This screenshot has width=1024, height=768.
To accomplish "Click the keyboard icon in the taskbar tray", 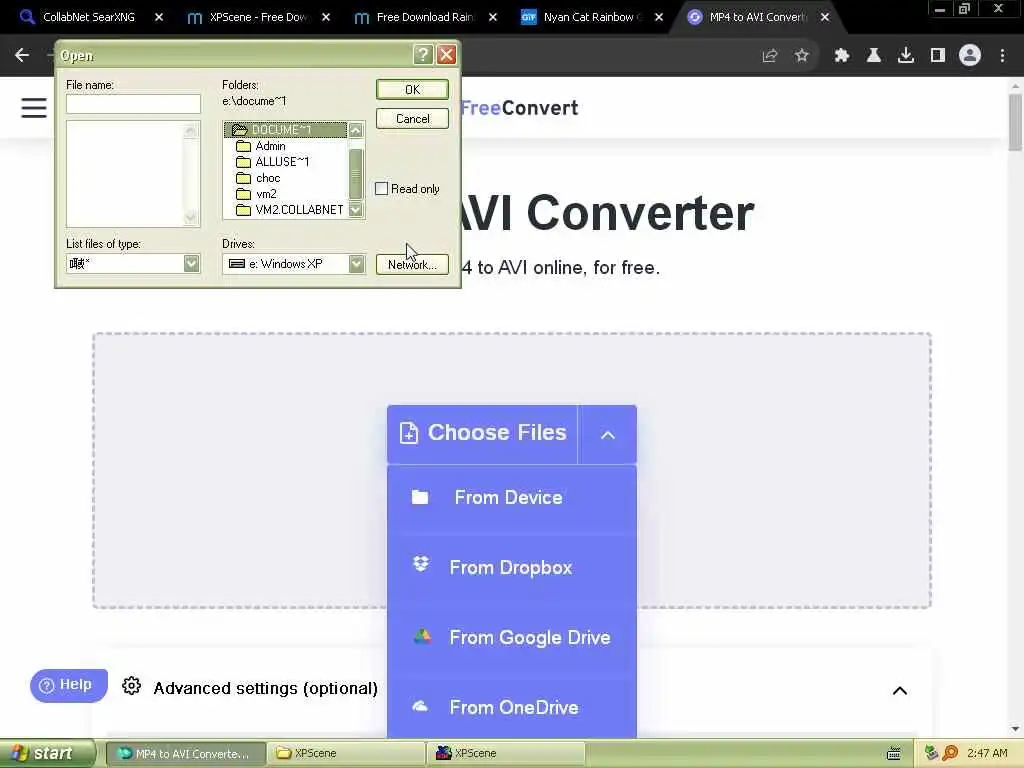I will (894, 754).
